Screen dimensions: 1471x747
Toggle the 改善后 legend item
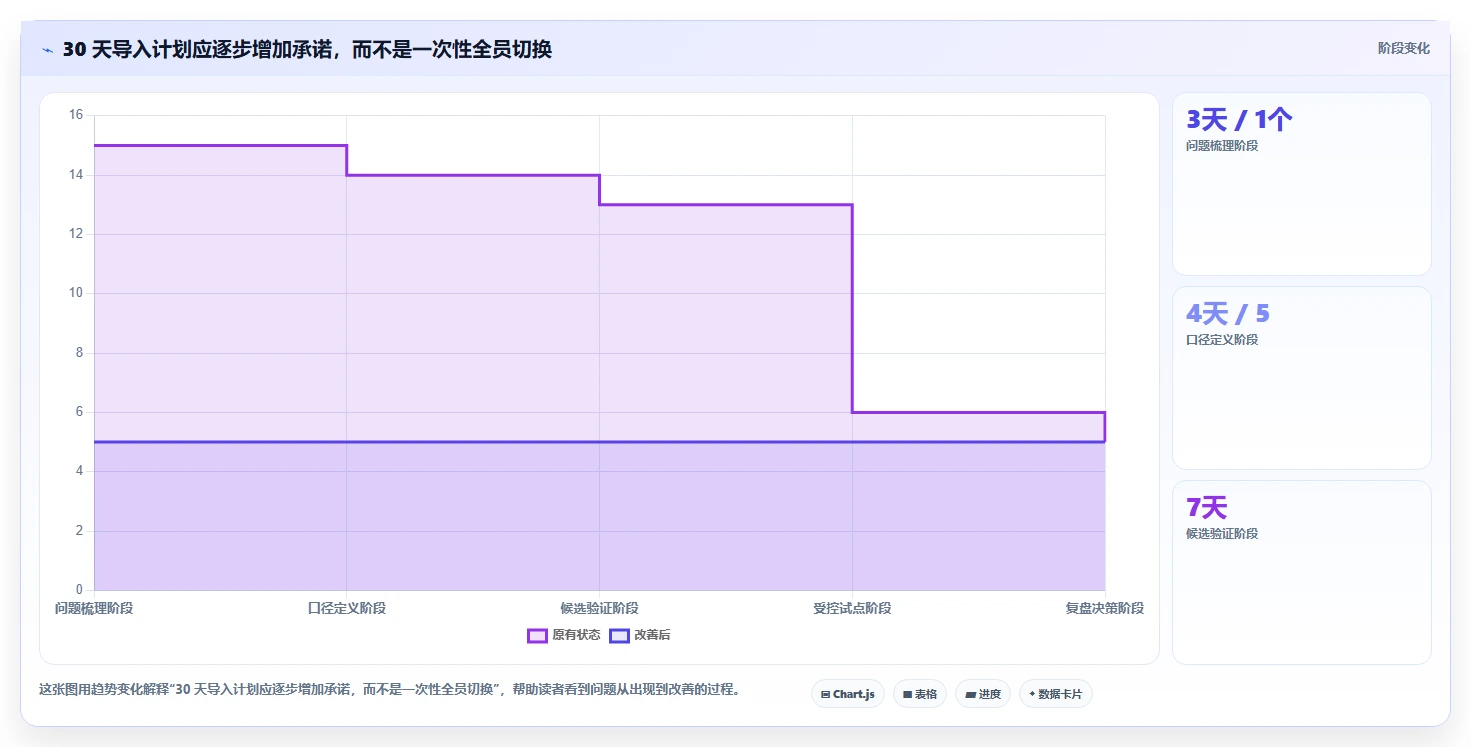(x=640, y=635)
